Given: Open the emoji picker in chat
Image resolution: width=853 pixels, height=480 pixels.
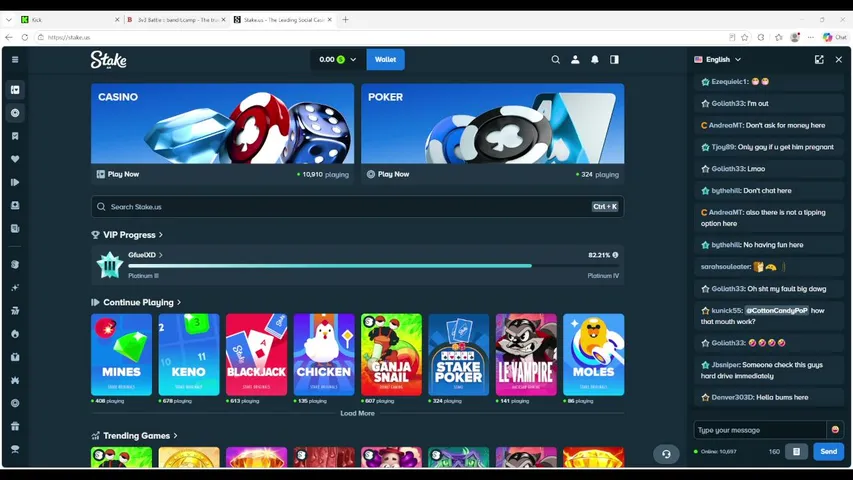Looking at the screenshot, I should click(835, 430).
